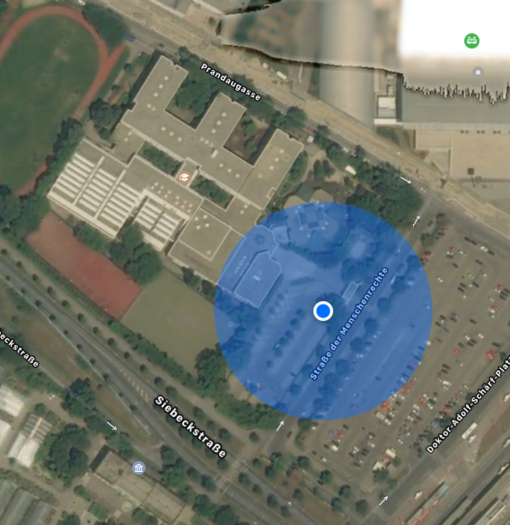The height and width of the screenshot is (525, 510).
Task: Click the one-way arrow left of the Siebeckstraße label
Action: [x=112, y=426]
